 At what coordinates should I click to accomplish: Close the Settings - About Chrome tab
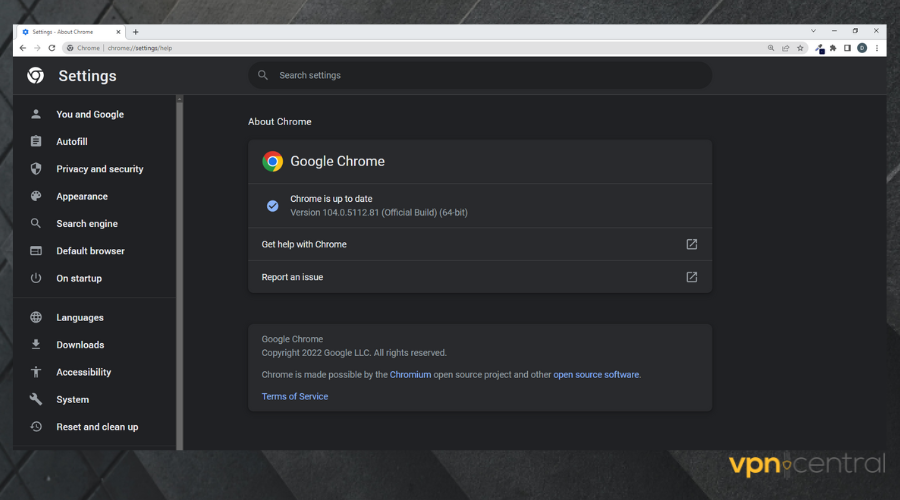[118, 32]
